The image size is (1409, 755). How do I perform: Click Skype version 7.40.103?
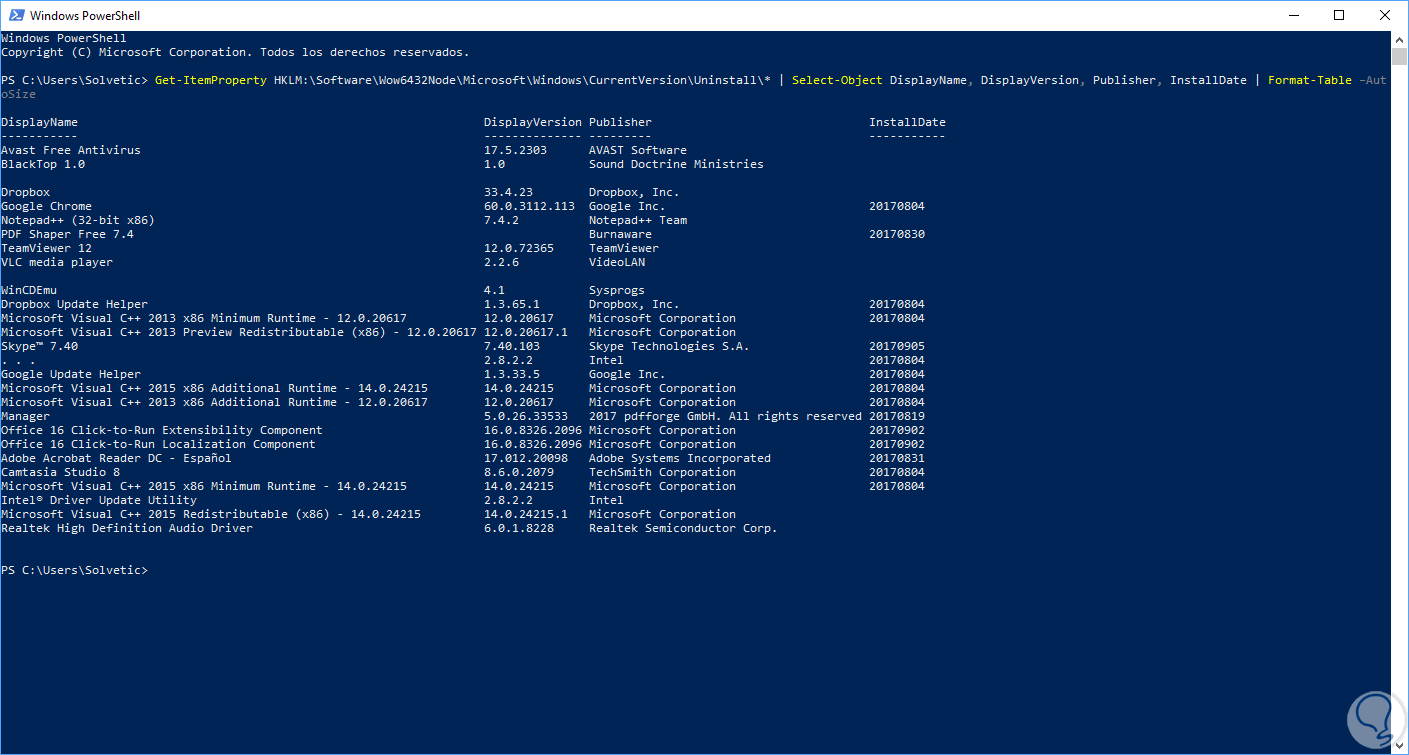coord(511,346)
